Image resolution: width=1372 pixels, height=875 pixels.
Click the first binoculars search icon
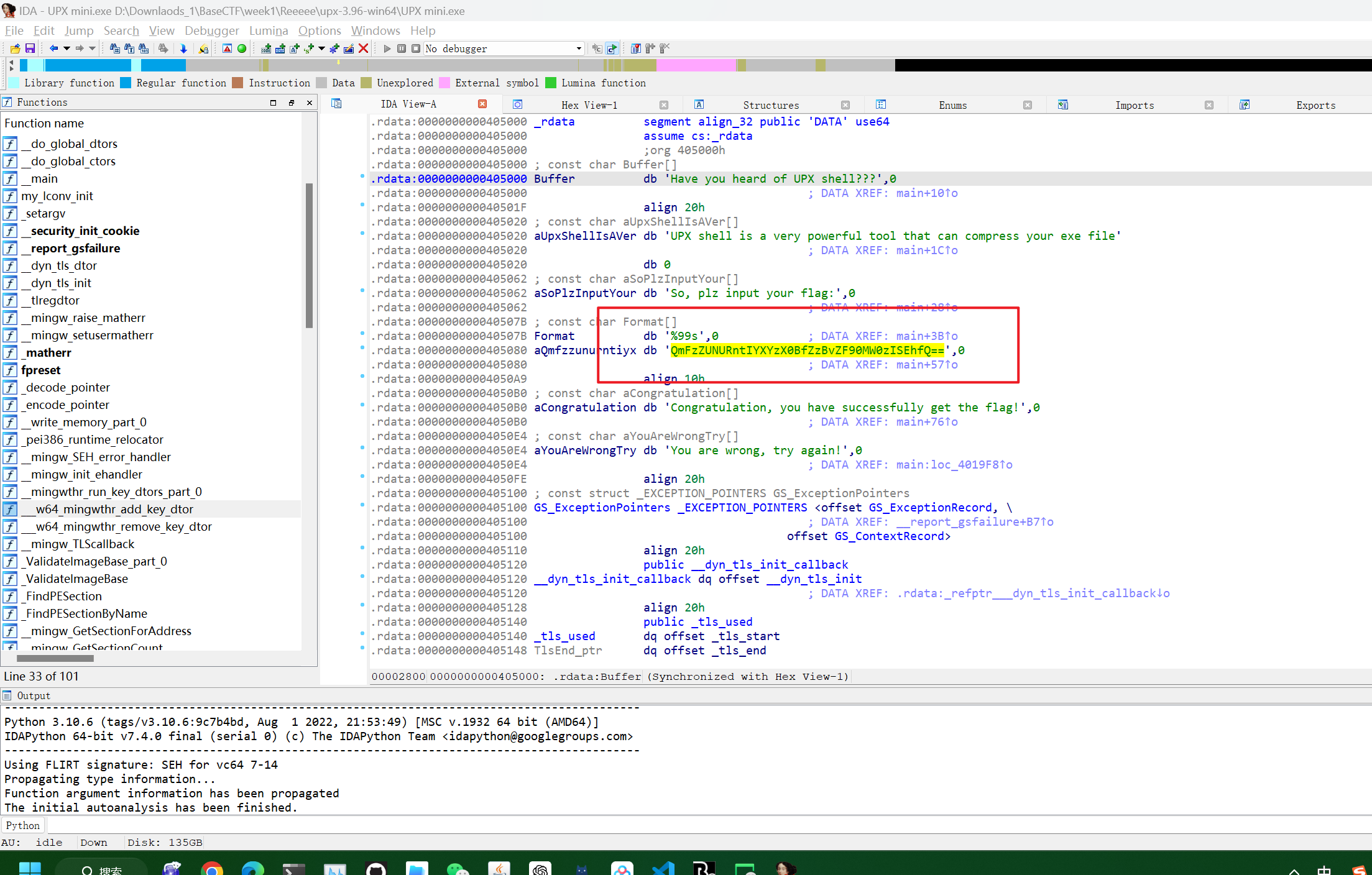tap(114, 48)
